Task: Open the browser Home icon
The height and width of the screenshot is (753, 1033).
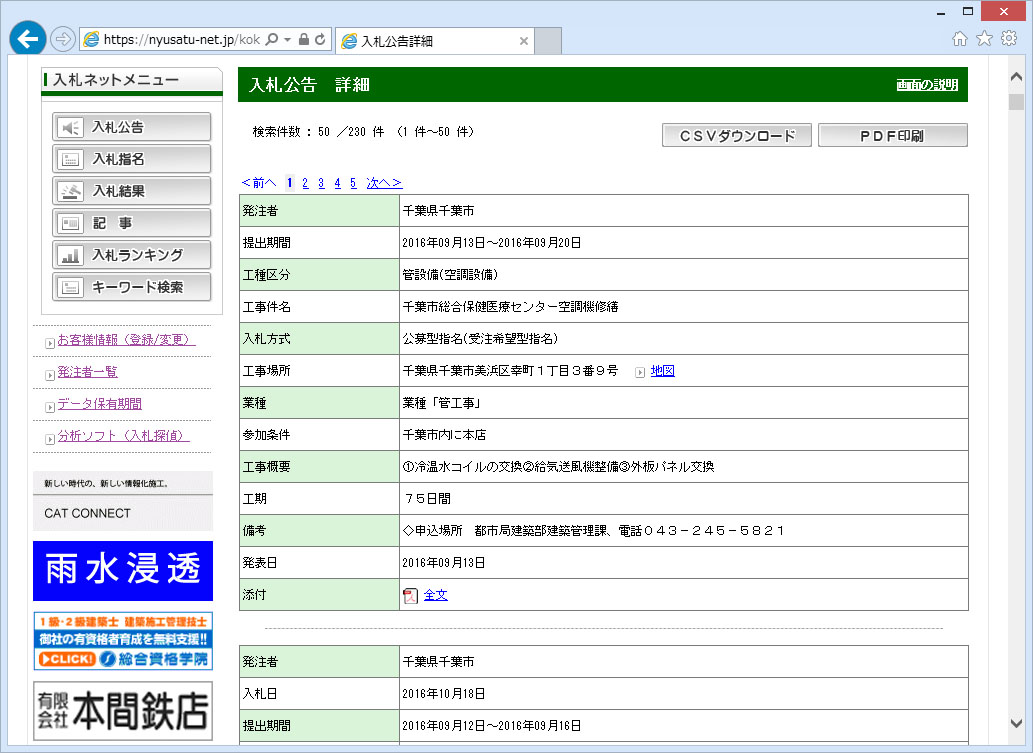Action: pyautogui.click(x=959, y=39)
